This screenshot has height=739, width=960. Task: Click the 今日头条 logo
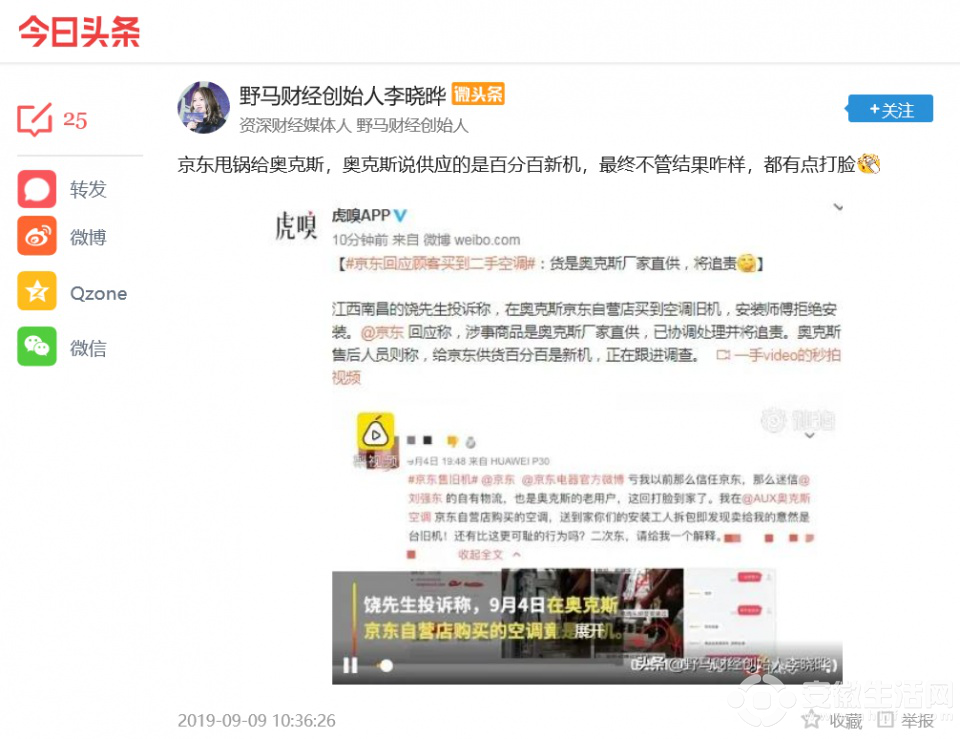tap(80, 32)
